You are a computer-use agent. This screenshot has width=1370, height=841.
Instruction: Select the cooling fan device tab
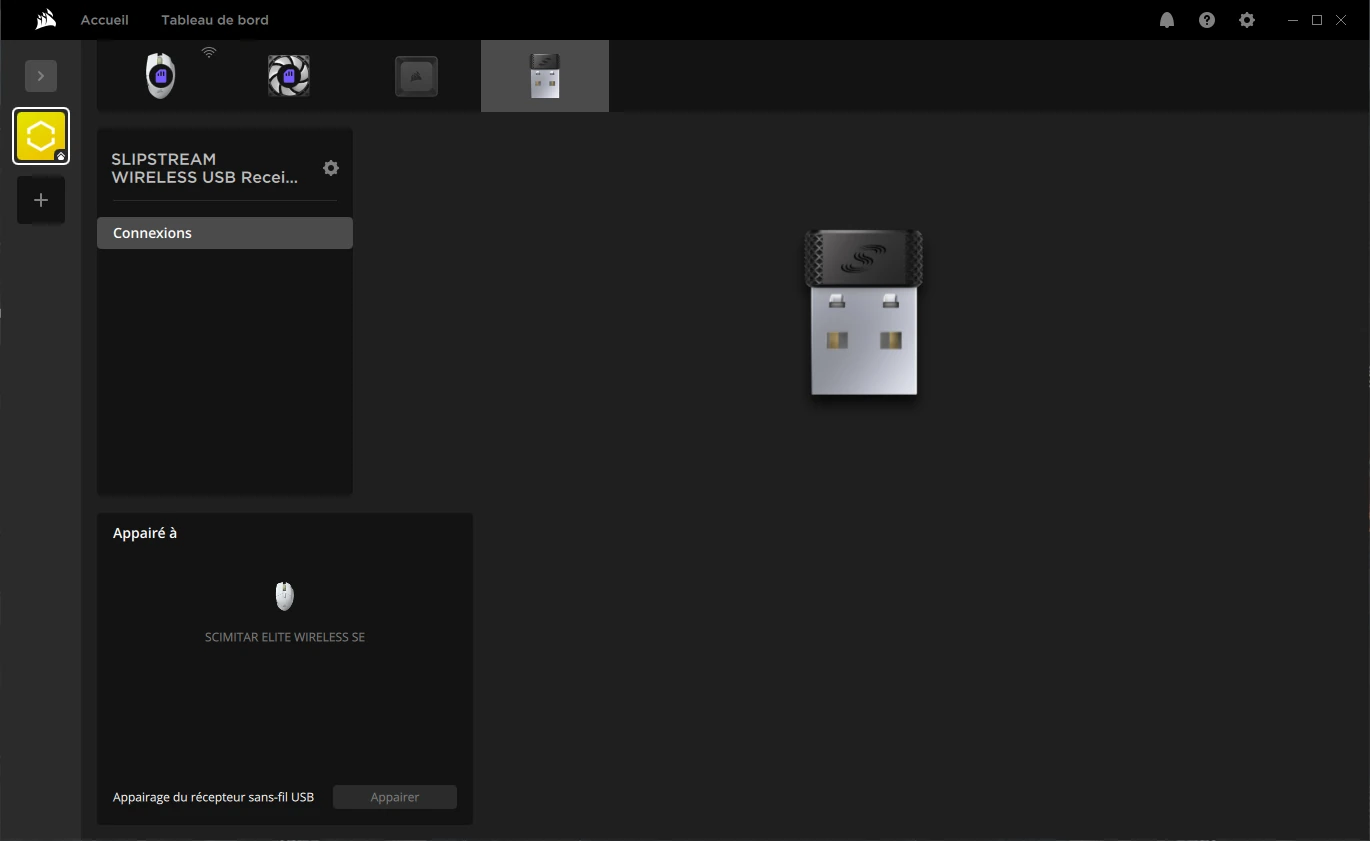click(289, 76)
